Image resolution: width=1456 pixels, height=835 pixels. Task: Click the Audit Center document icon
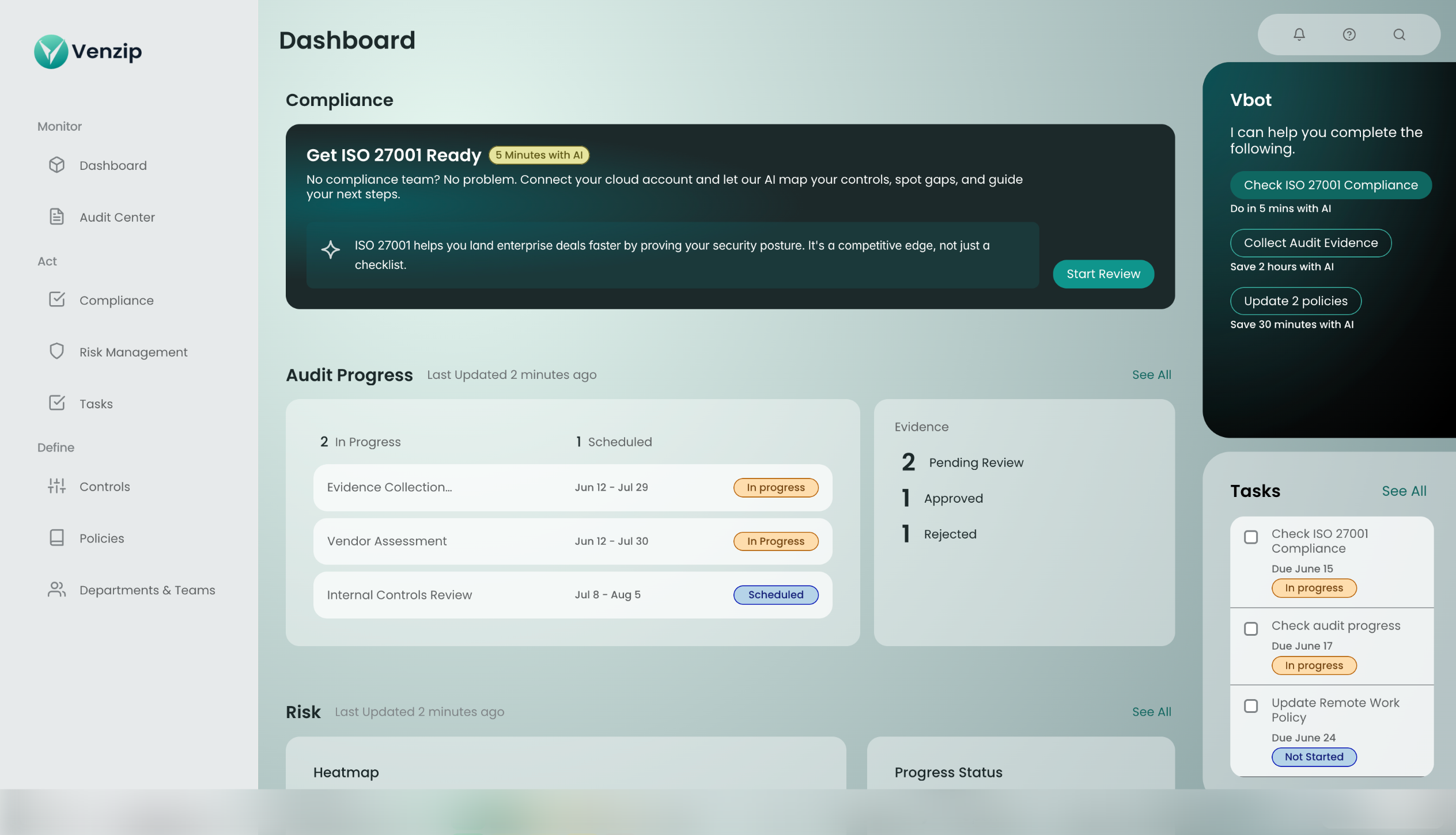pyautogui.click(x=56, y=217)
